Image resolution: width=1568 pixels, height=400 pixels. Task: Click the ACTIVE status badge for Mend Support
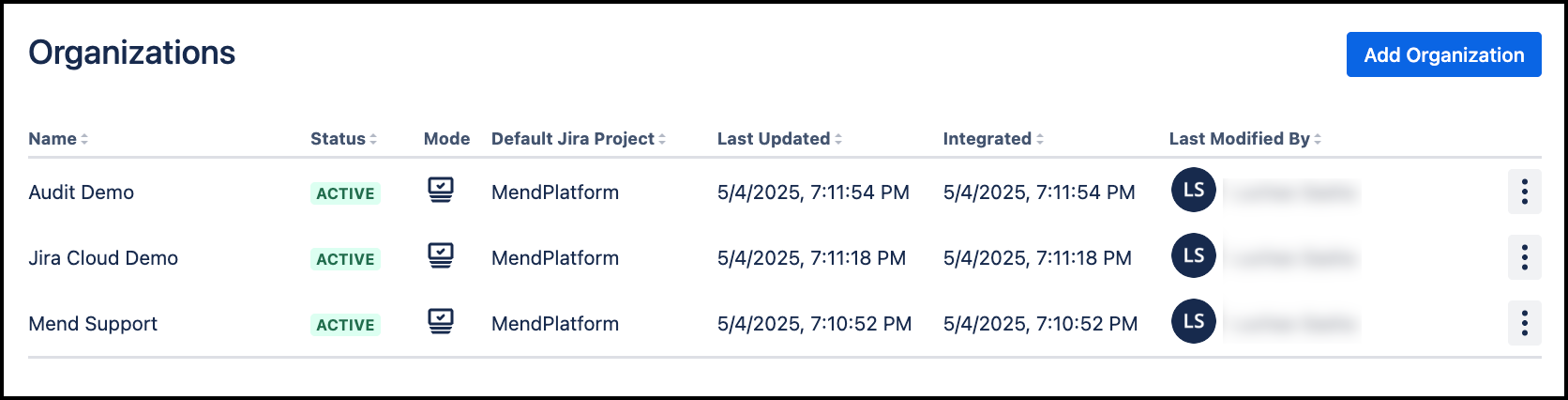tap(345, 325)
